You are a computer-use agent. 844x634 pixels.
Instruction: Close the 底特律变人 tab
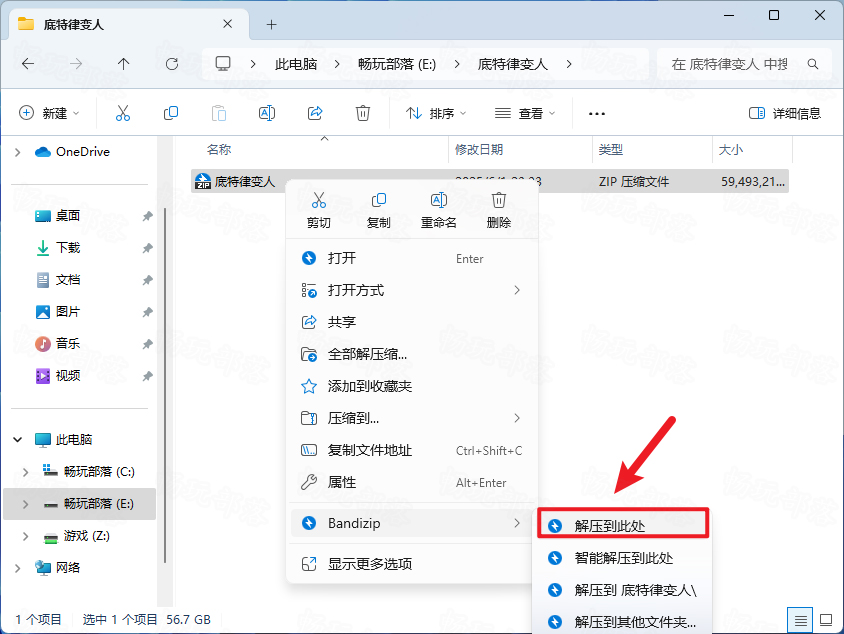tap(228, 24)
